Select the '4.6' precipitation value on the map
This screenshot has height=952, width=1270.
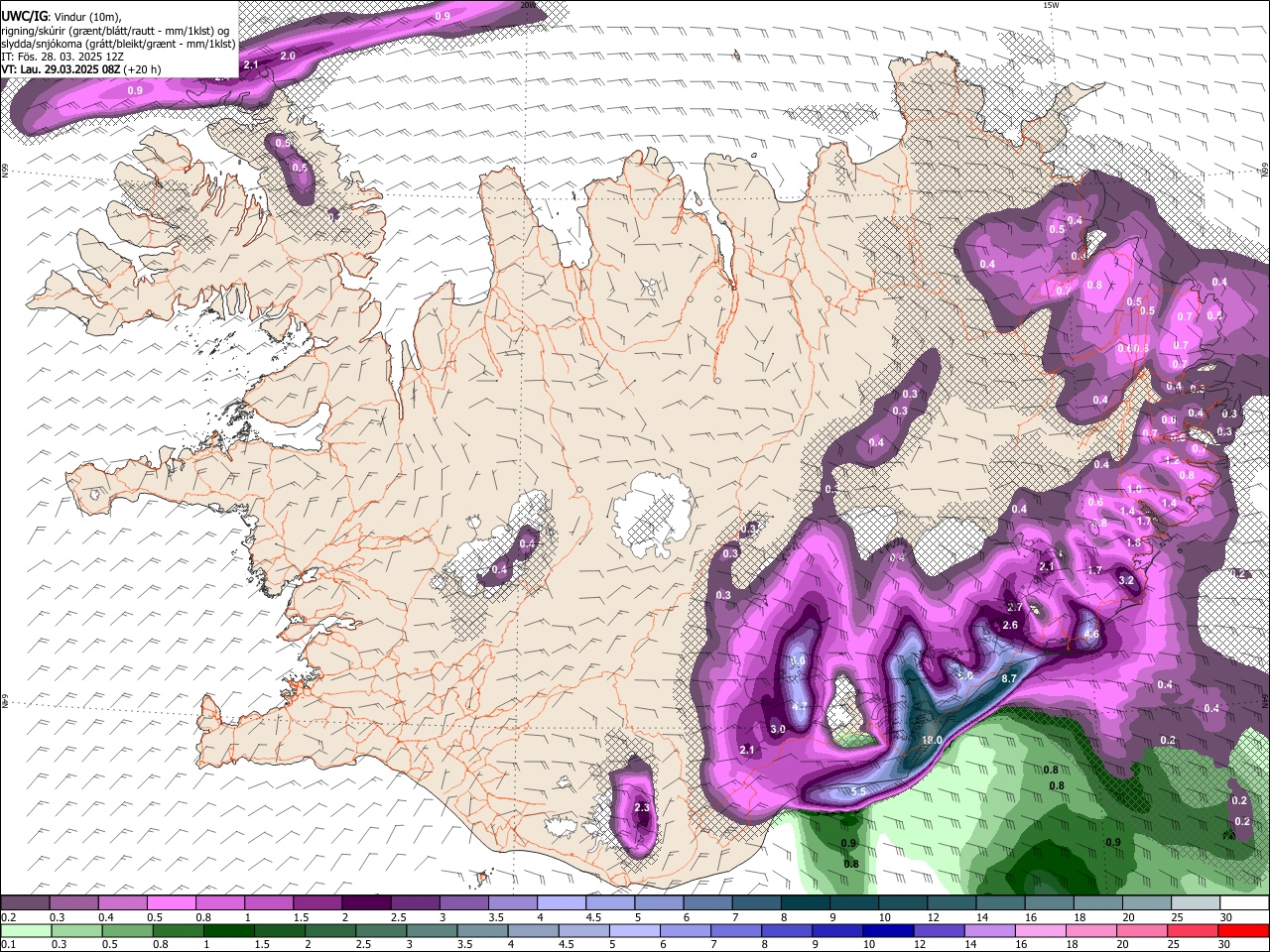click(1091, 634)
